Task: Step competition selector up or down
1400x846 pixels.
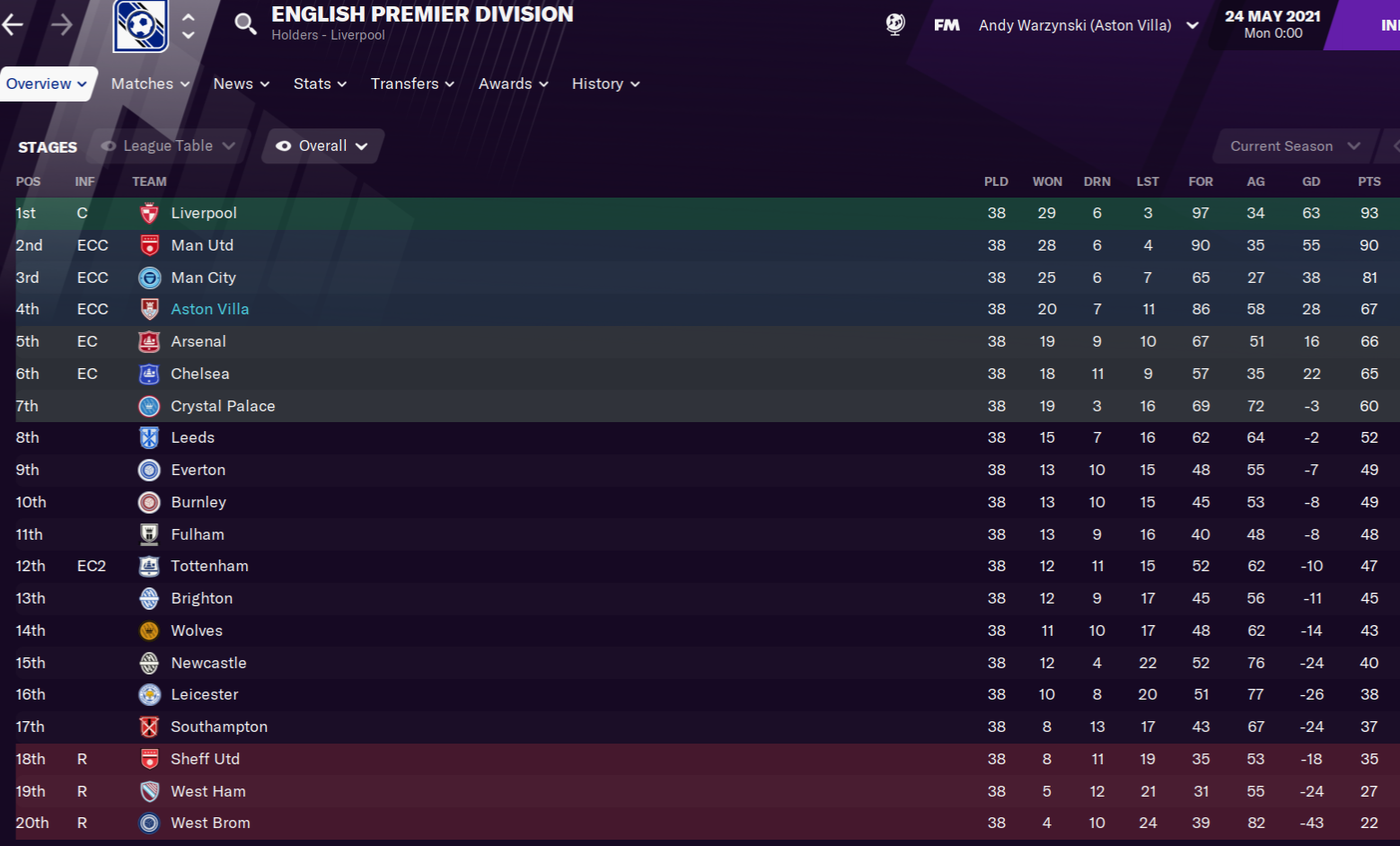Action: pyautogui.click(x=189, y=25)
